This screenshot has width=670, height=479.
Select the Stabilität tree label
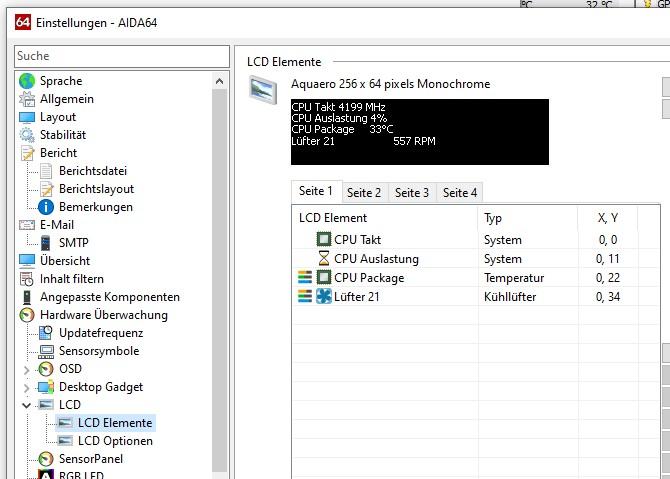(63, 135)
